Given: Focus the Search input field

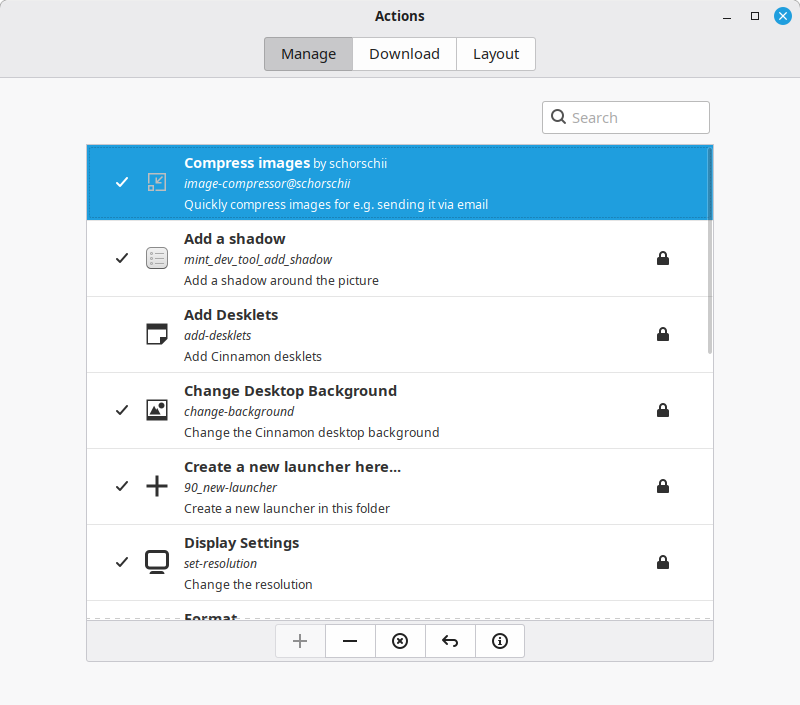Looking at the screenshot, I should (626, 117).
